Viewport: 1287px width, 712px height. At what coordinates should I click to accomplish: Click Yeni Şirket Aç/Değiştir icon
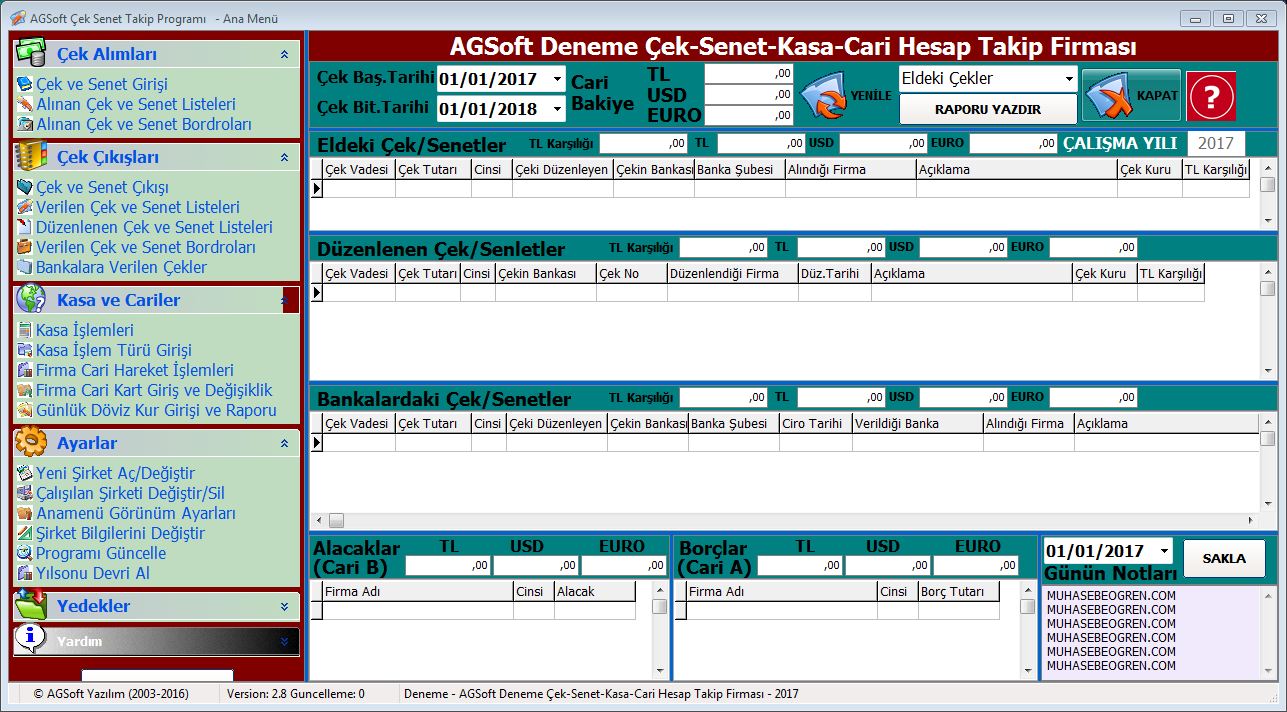coord(25,474)
